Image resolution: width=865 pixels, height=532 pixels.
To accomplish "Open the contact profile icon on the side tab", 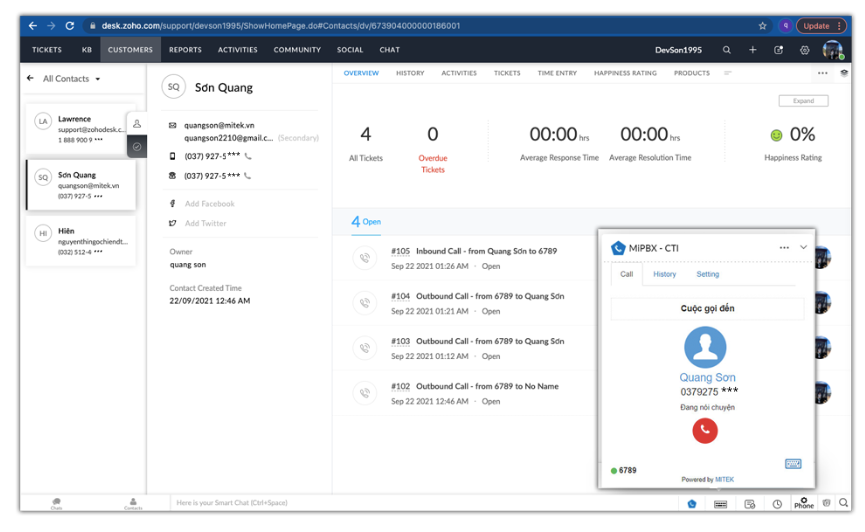I will pos(137,124).
